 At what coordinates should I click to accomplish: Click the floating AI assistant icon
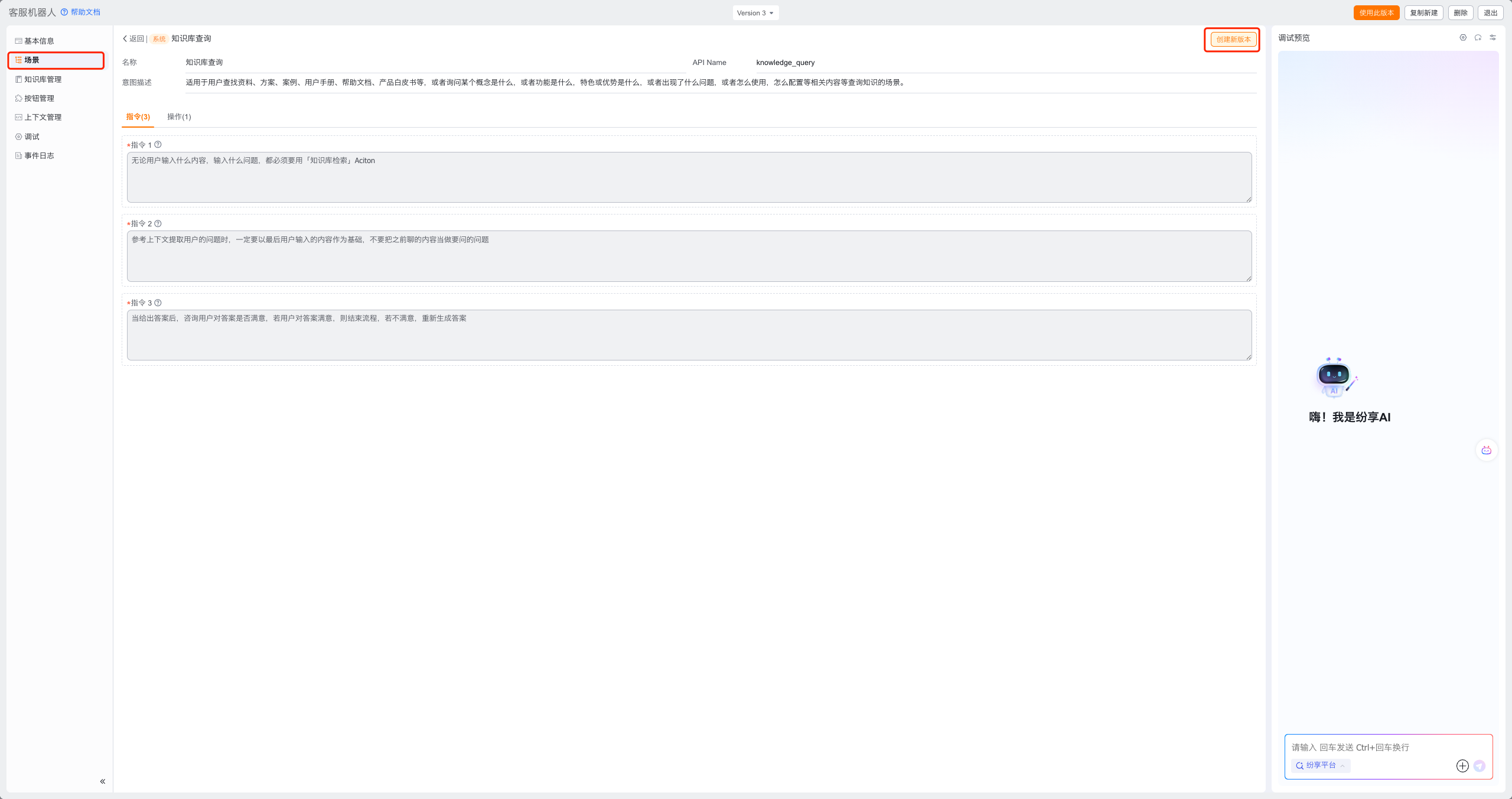pos(1486,450)
